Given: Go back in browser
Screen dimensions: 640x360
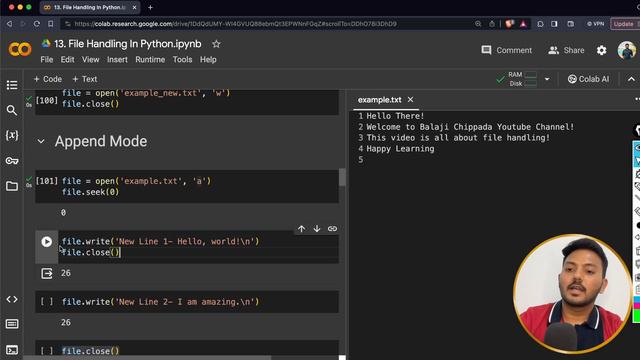Looking at the screenshot, I should click(x=9, y=24).
